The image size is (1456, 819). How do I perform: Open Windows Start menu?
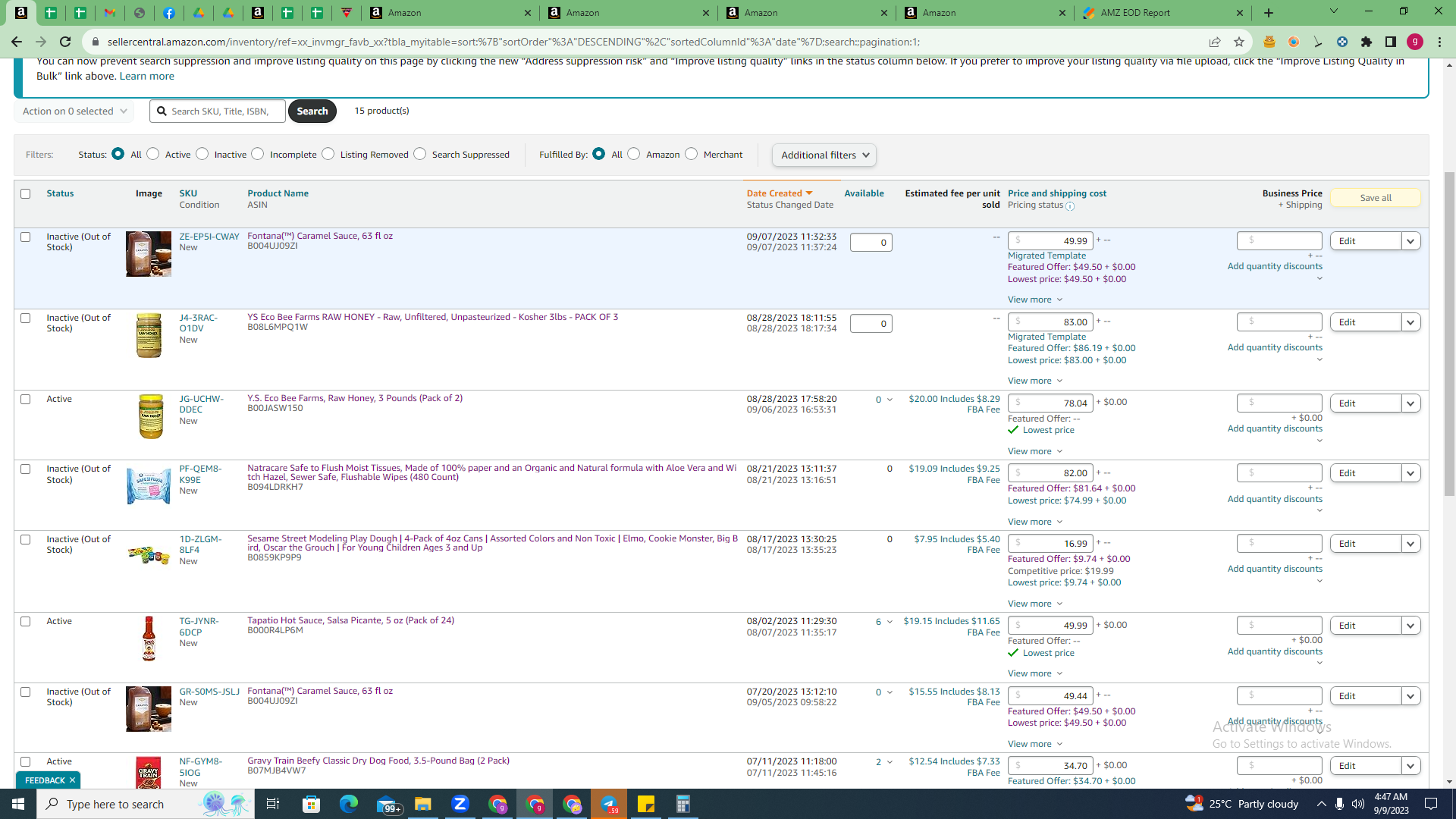pos(18,804)
